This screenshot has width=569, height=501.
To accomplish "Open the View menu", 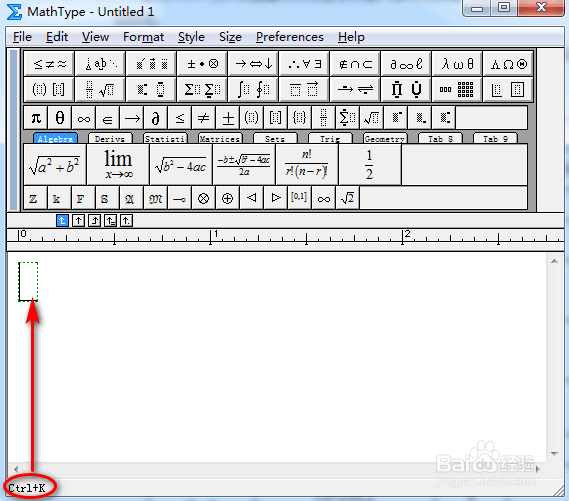I will tap(95, 37).
